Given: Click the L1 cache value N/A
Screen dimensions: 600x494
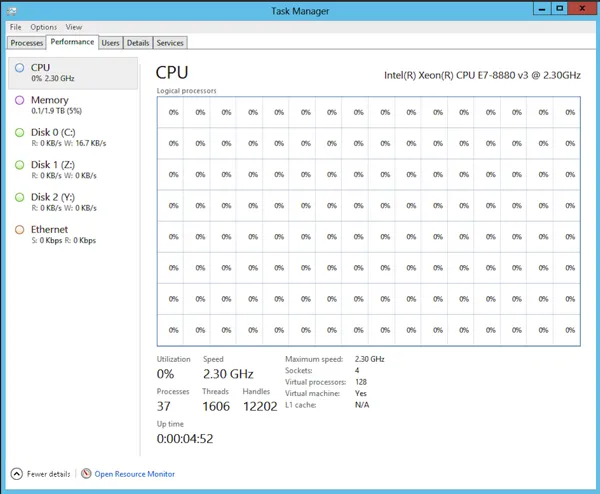Looking at the screenshot, I should (362, 405).
